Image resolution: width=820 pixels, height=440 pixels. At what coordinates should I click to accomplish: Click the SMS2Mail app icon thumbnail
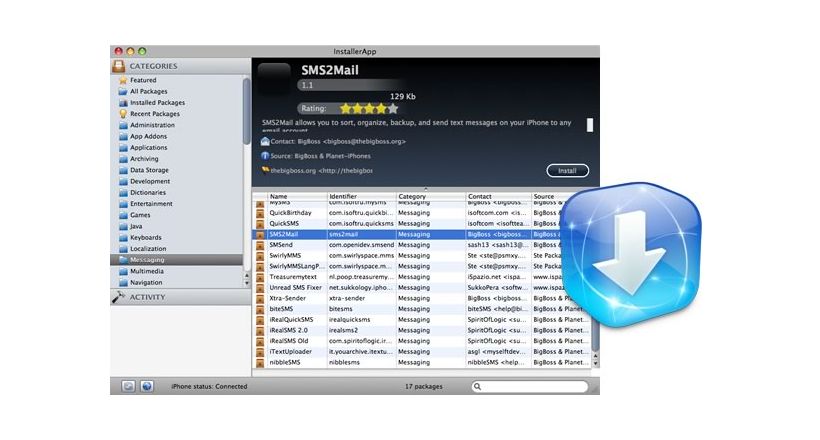[x=274, y=78]
